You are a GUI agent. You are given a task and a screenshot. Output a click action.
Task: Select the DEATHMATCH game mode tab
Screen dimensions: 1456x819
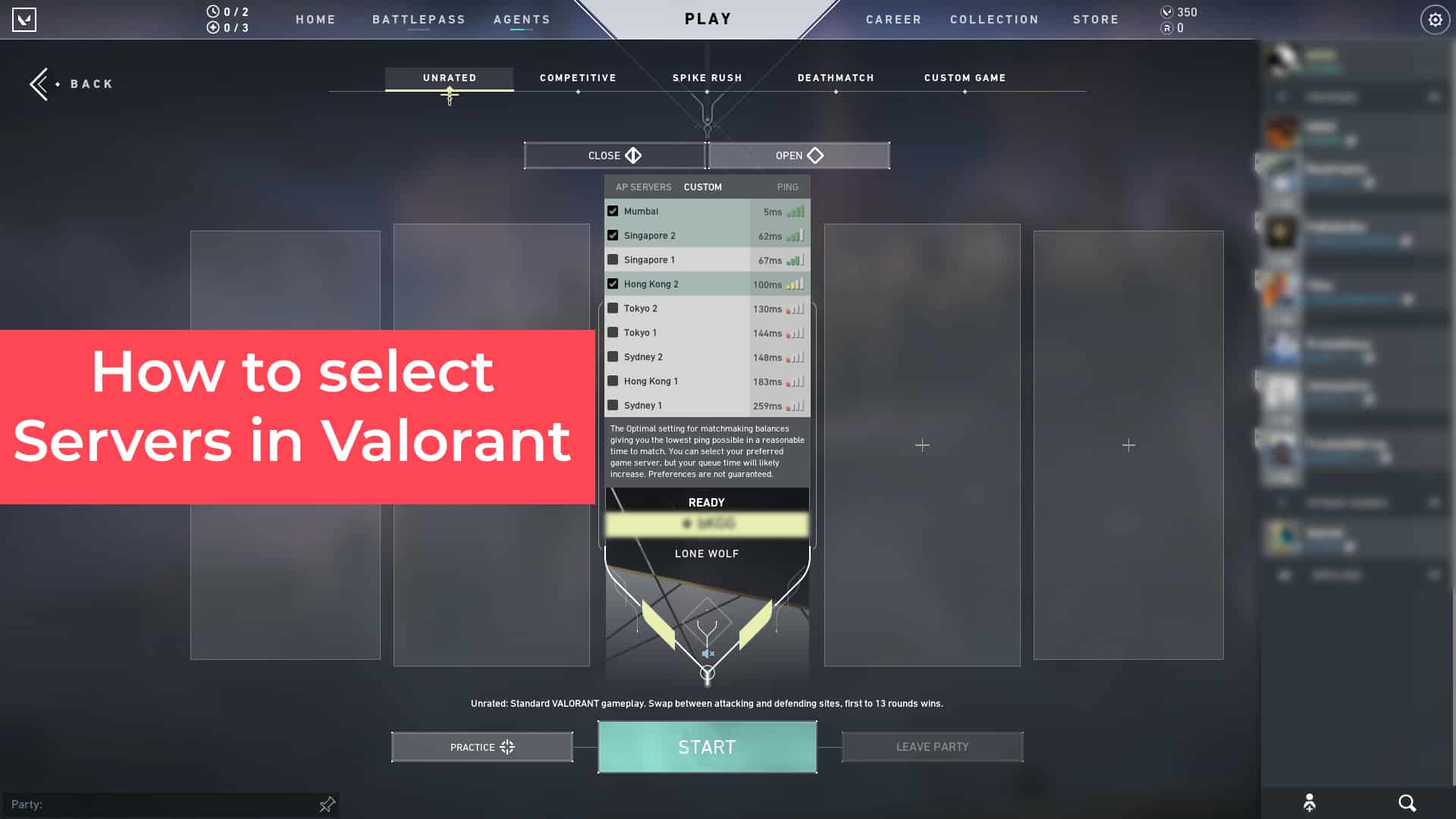(836, 77)
